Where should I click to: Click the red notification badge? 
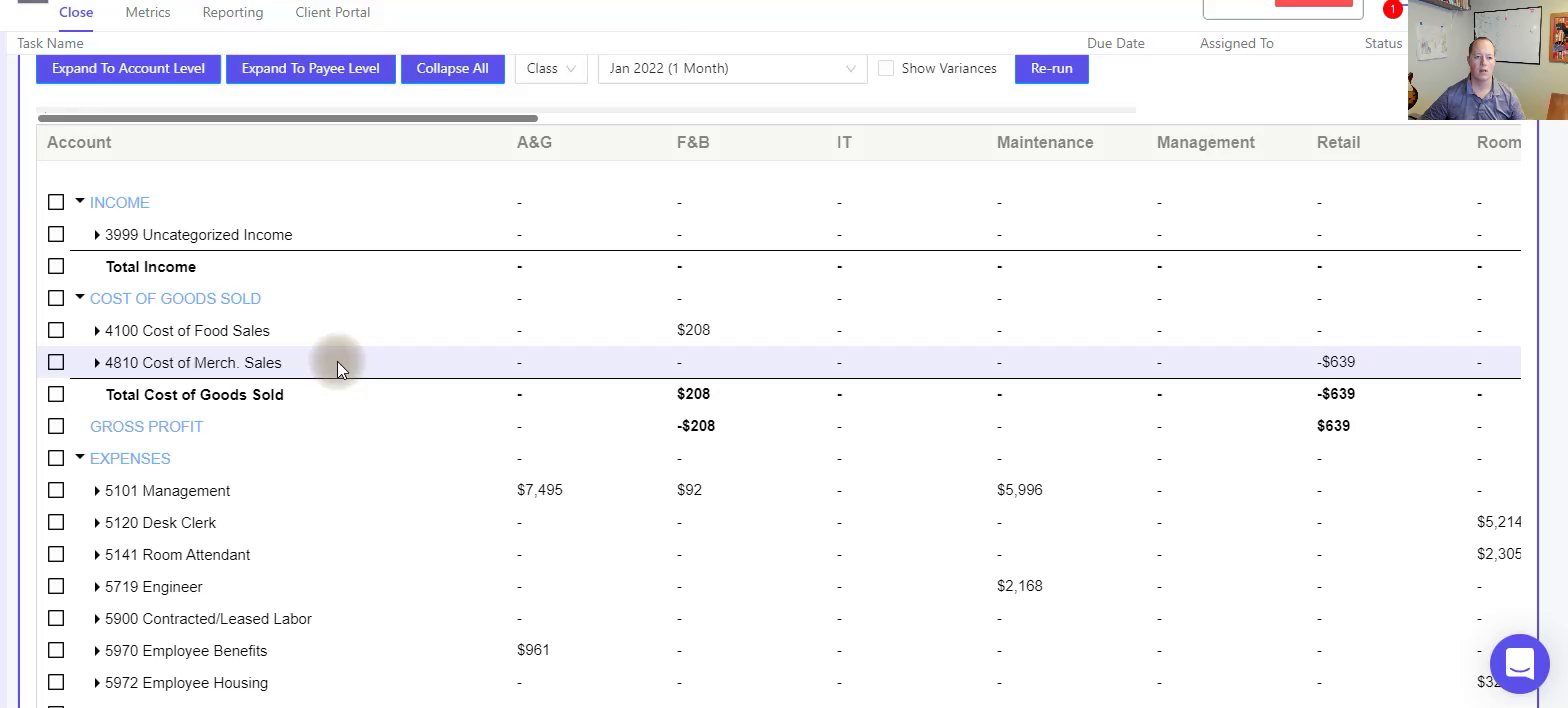(x=1392, y=10)
